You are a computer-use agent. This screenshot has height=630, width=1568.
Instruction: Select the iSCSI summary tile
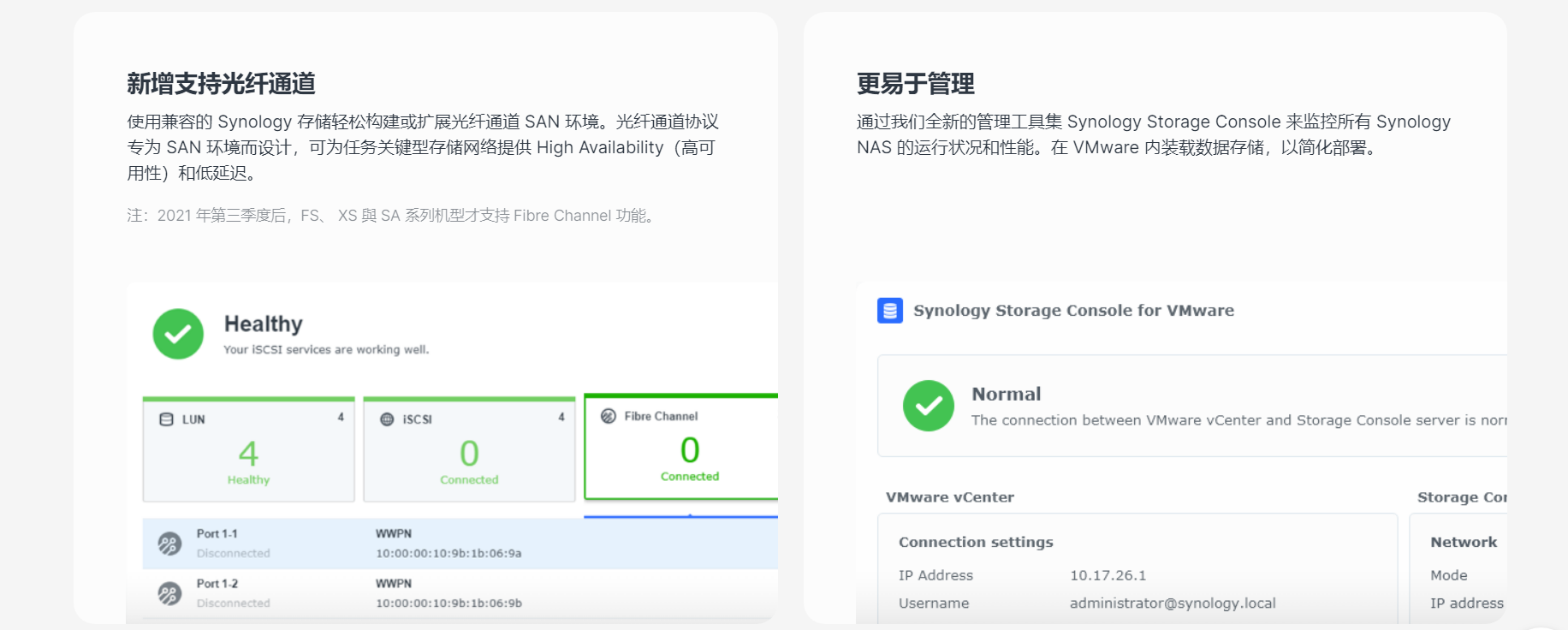(469, 450)
